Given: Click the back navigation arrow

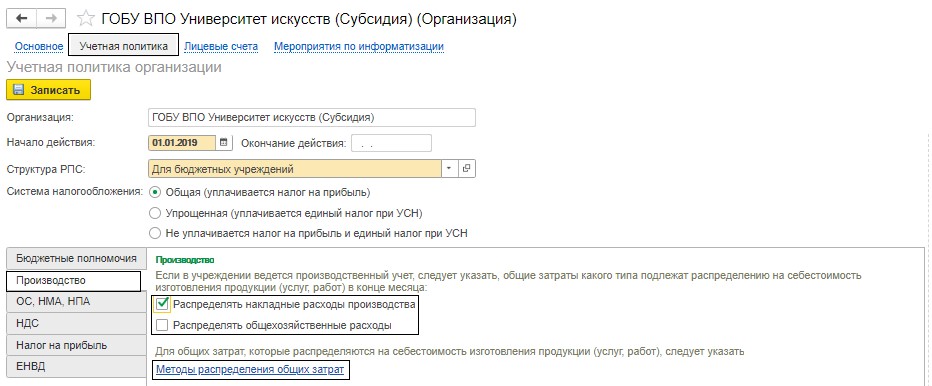Looking at the screenshot, I should (x=21, y=19).
